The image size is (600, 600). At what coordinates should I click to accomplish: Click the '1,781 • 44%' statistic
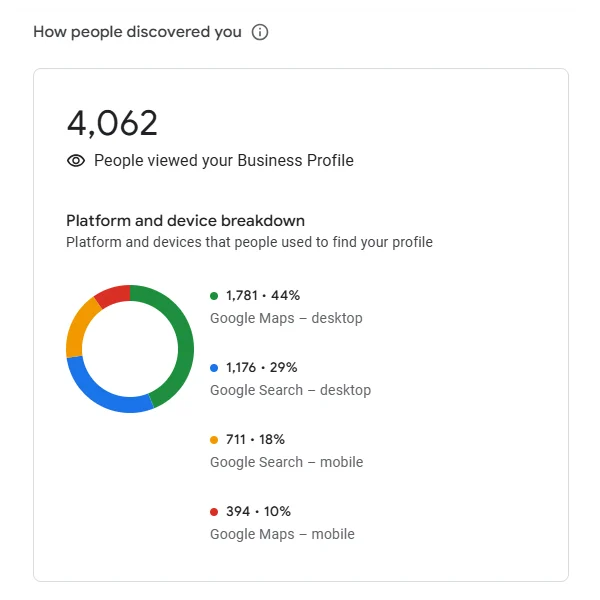pyautogui.click(x=263, y=295)
